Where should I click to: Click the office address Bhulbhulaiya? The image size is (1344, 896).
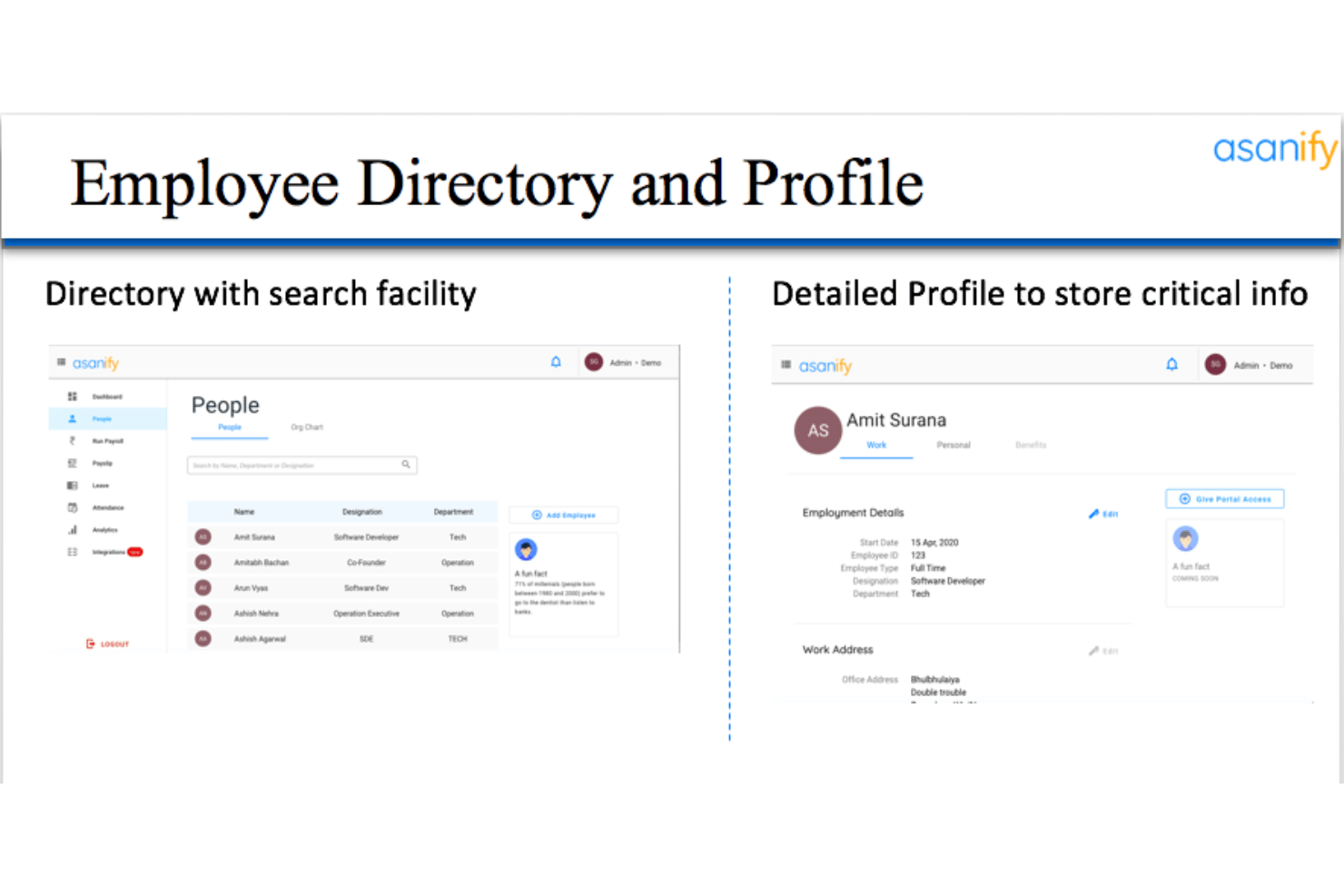click(935, 680)
